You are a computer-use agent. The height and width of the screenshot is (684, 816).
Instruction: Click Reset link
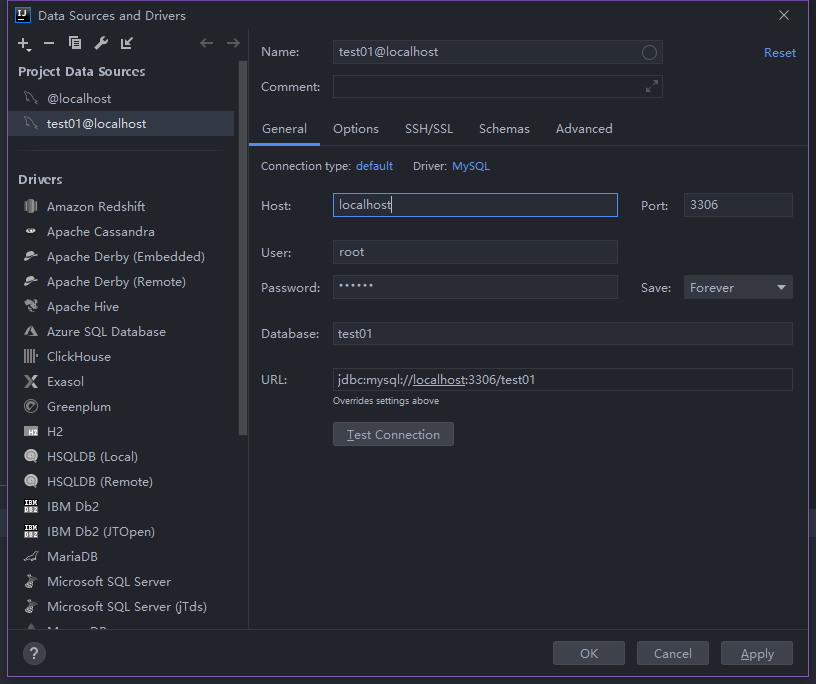pos(780,53)
